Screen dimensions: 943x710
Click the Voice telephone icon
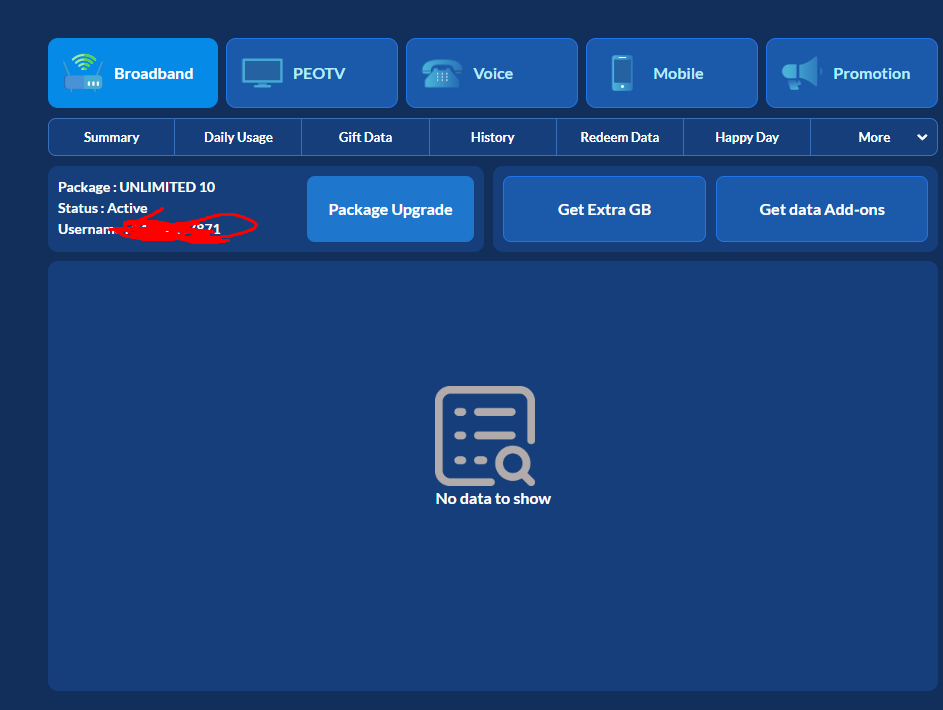[x=441, y=73]
